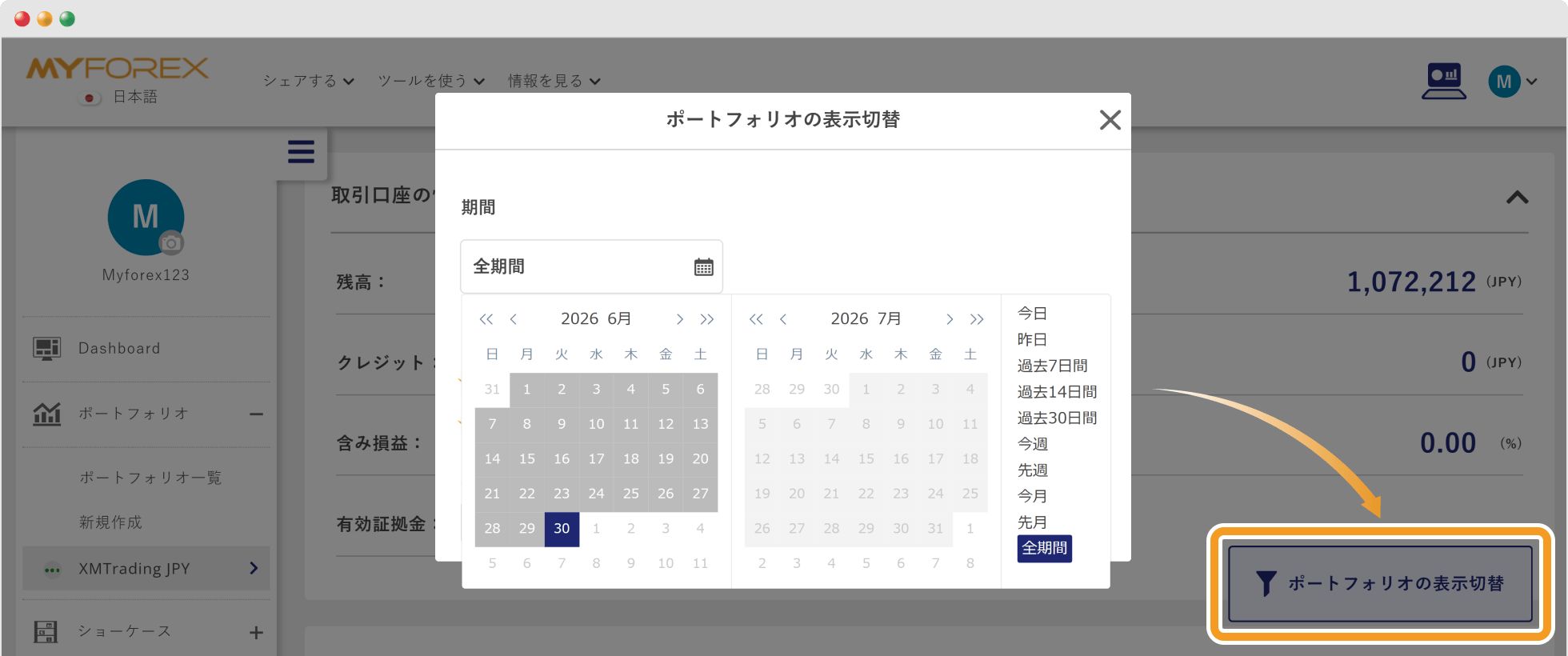Click the ショーケース store icon
Viewport: 1568px width, 656px height.
[46, 632]
